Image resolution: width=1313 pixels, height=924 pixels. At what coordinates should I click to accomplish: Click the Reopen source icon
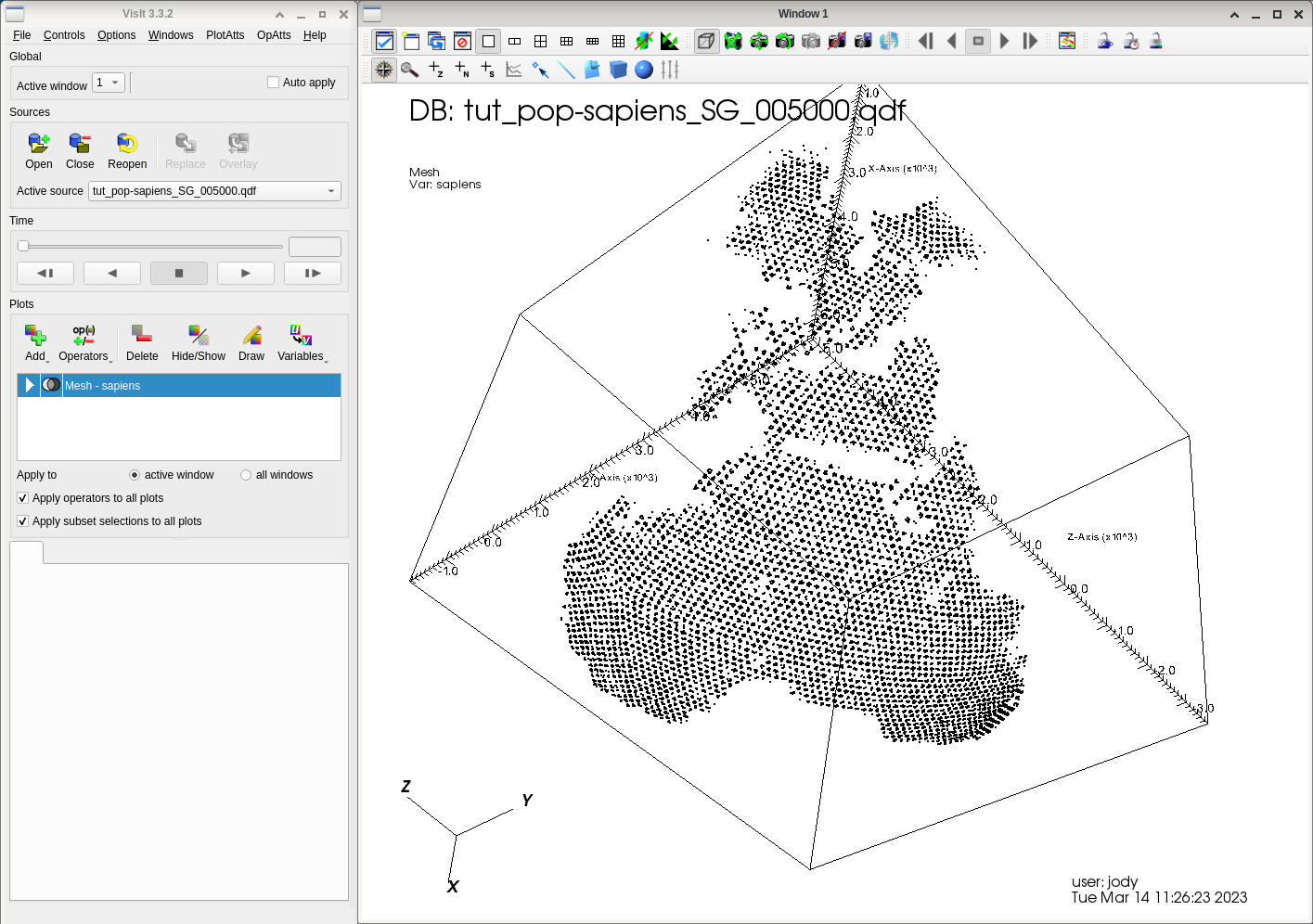(x=127, y=144)
